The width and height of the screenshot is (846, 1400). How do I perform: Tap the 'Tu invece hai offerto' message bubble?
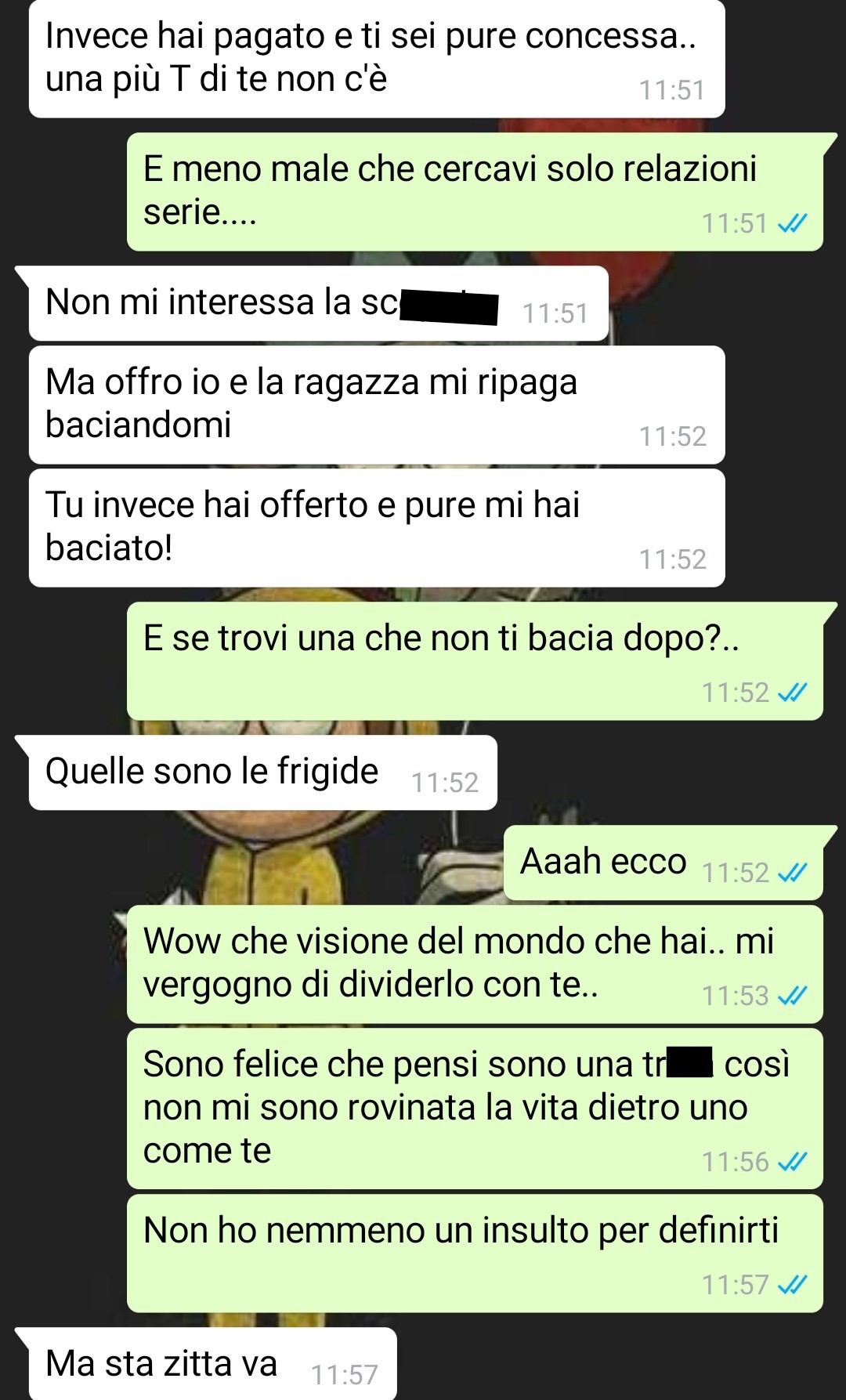(377, 527)
